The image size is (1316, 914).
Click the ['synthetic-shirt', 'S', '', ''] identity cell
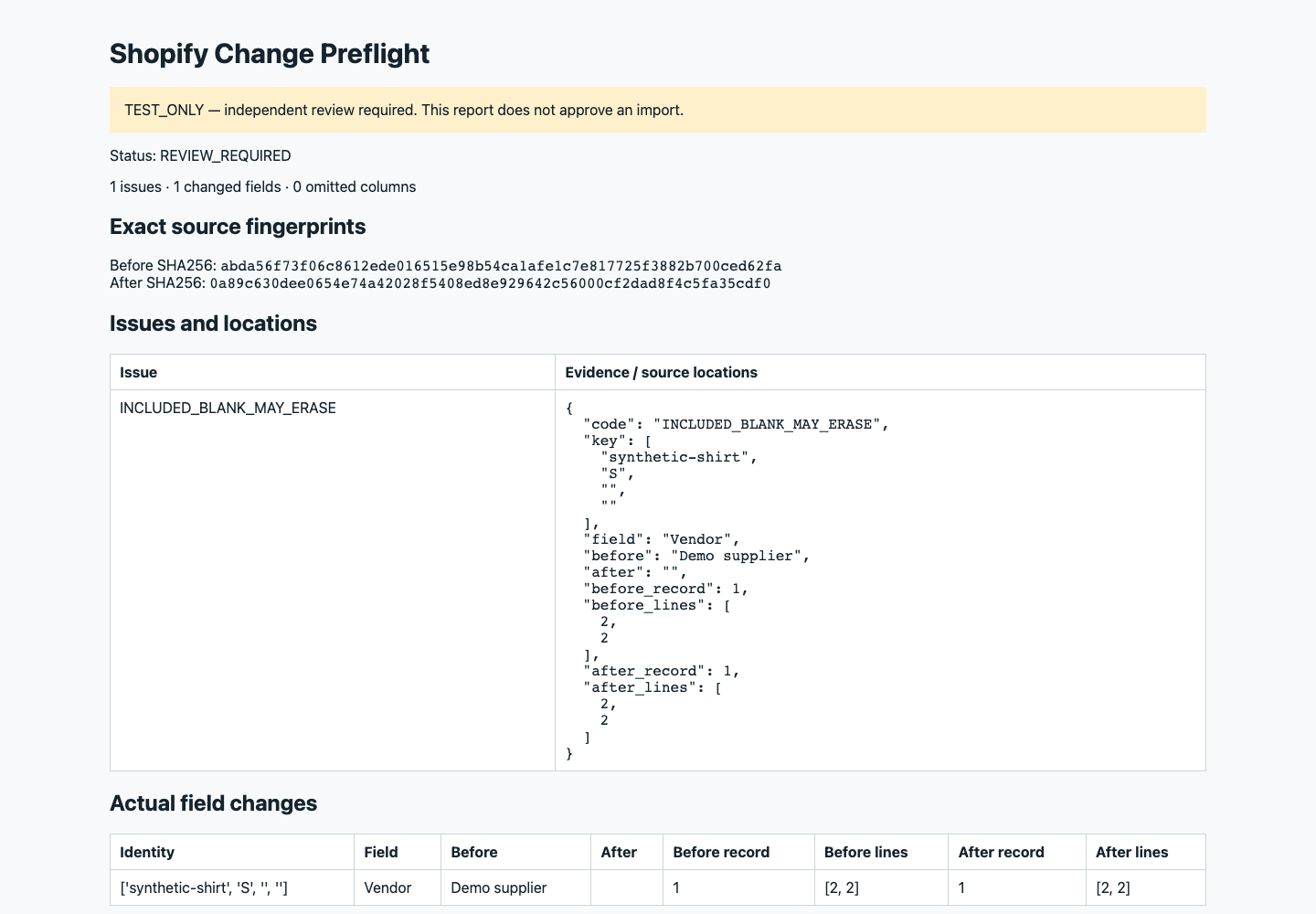point(232,887)
